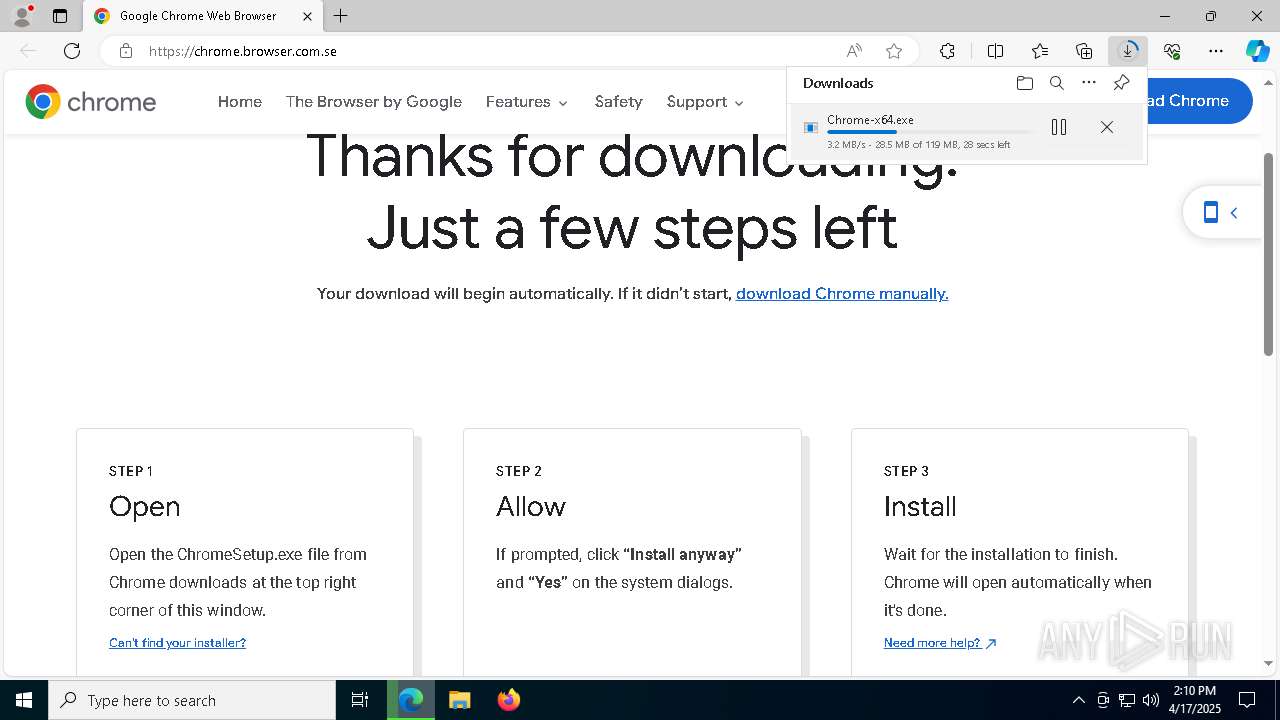Toggle the Downloads toolbar button
Viewport: 1280px width, 720px height.
pyautogui.click(x=1128, y=51)
